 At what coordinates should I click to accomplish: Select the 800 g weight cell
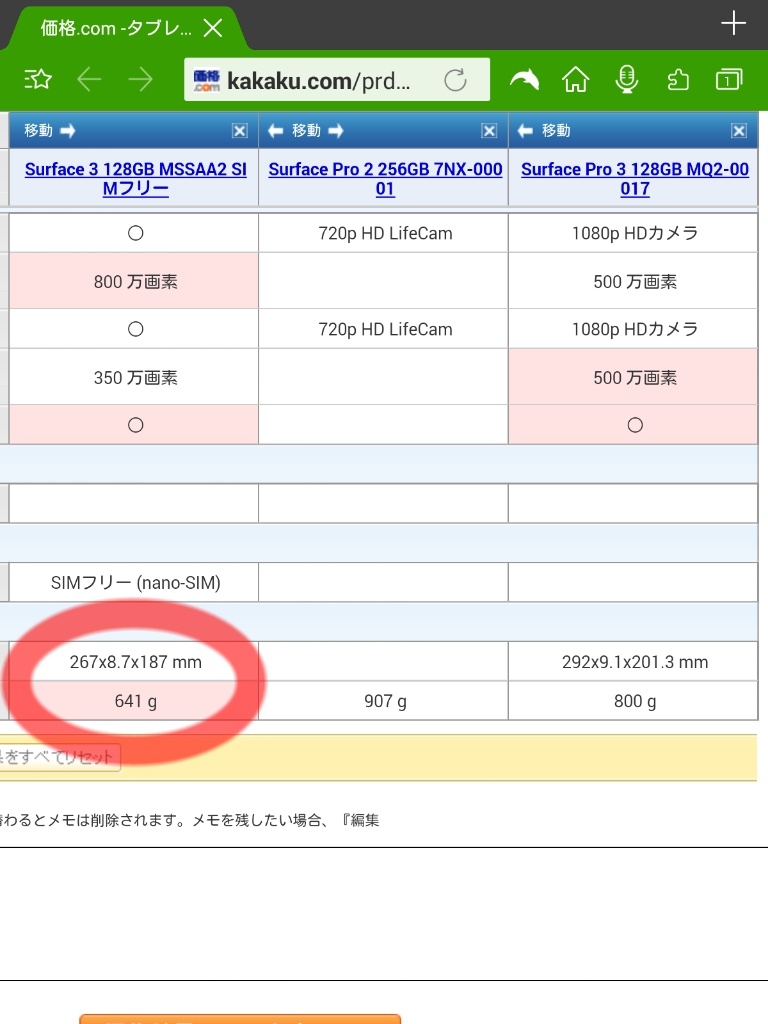coord(633,701)
